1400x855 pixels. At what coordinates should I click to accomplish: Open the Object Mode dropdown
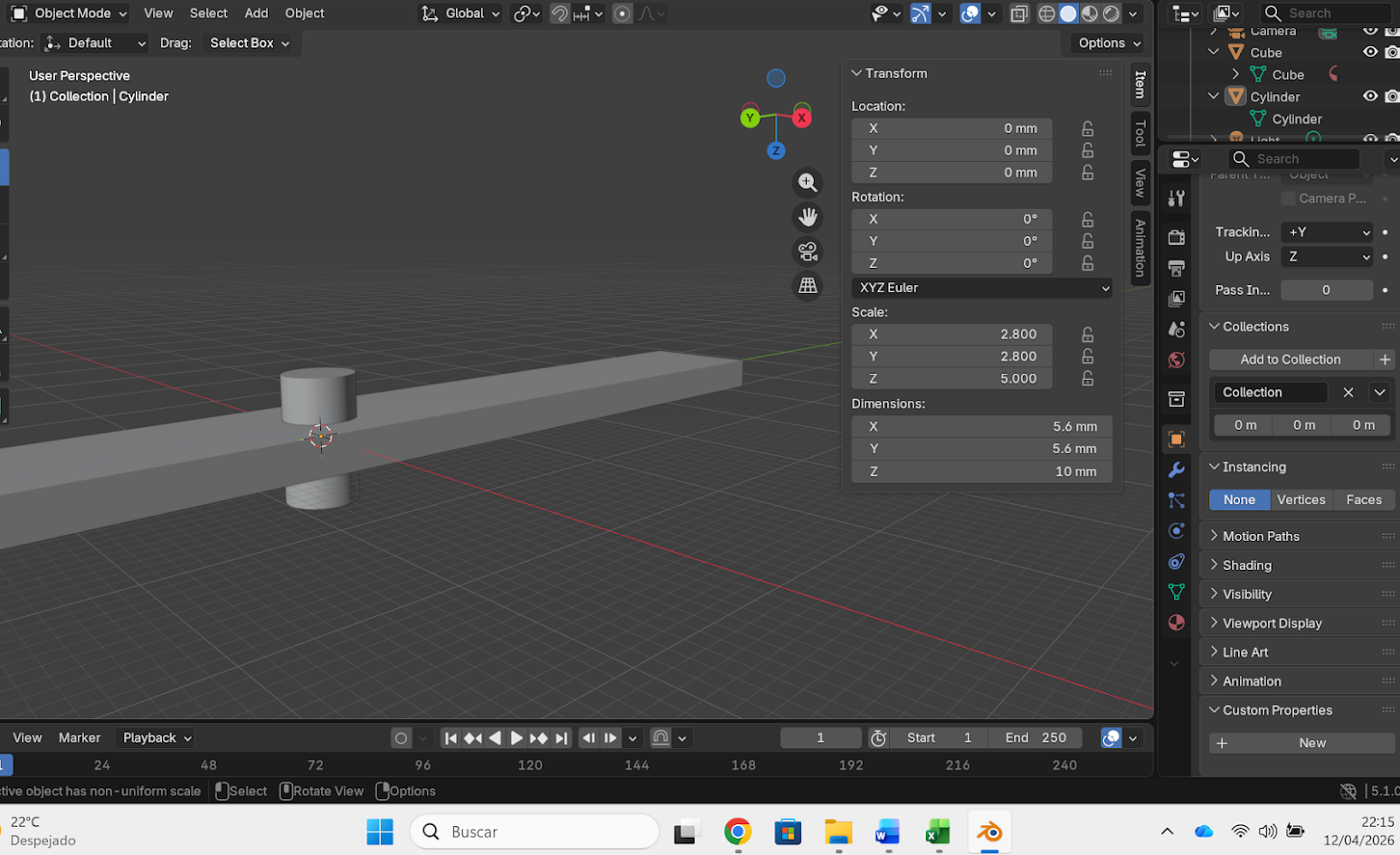[70, 14]
